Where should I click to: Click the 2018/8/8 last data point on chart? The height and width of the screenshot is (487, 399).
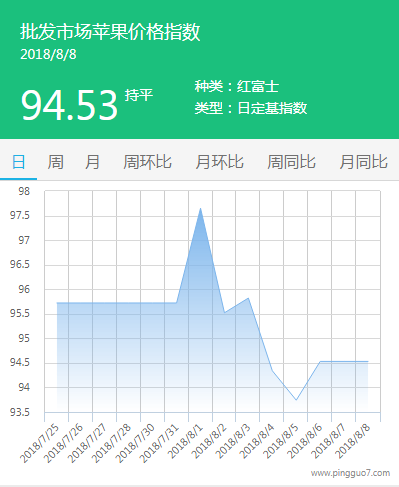[368, 361]
